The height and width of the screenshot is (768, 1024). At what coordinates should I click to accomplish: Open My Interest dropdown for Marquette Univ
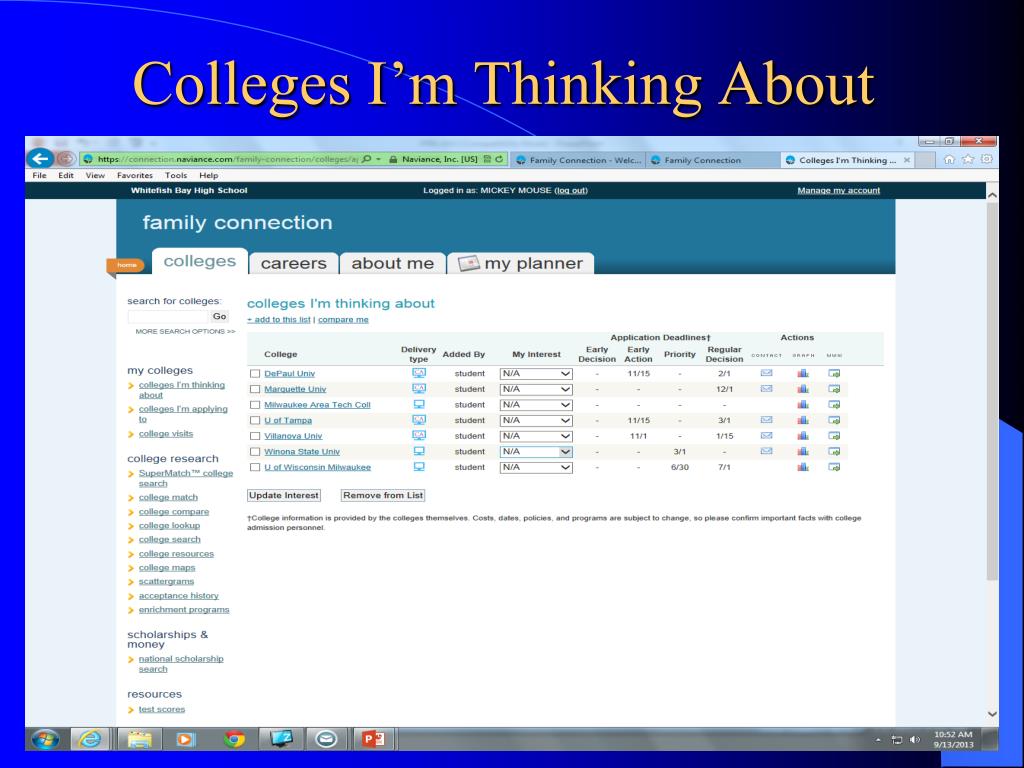point(536,389)
